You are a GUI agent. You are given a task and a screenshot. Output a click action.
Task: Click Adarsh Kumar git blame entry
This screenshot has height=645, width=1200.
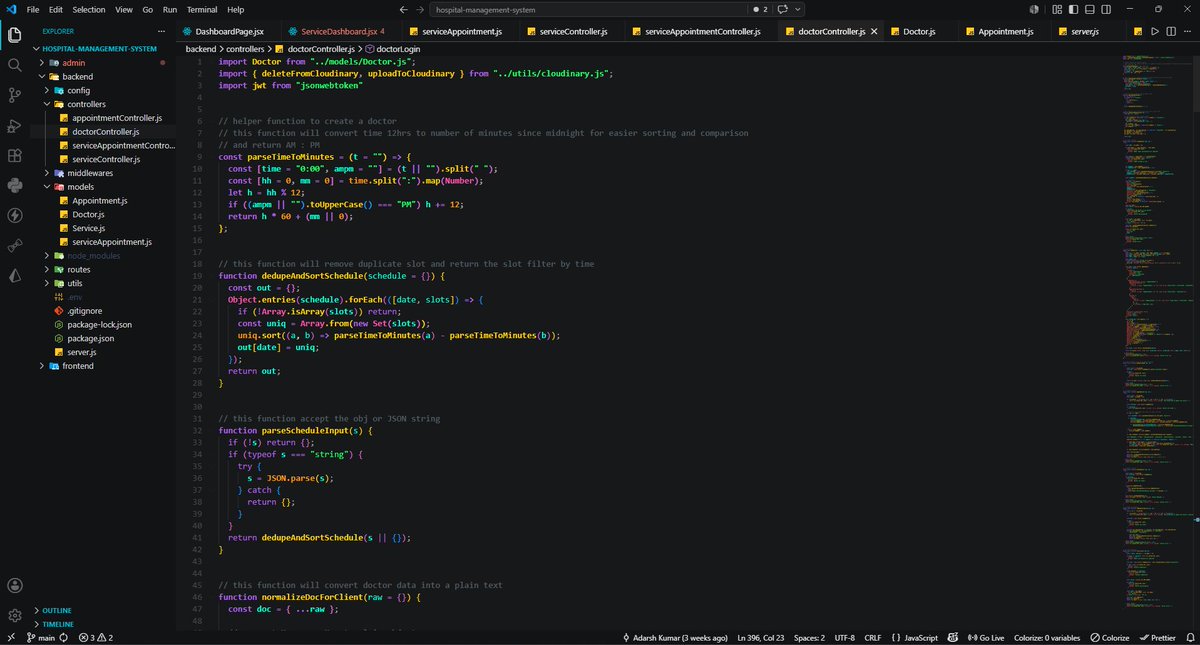click(x=675, y=637)
